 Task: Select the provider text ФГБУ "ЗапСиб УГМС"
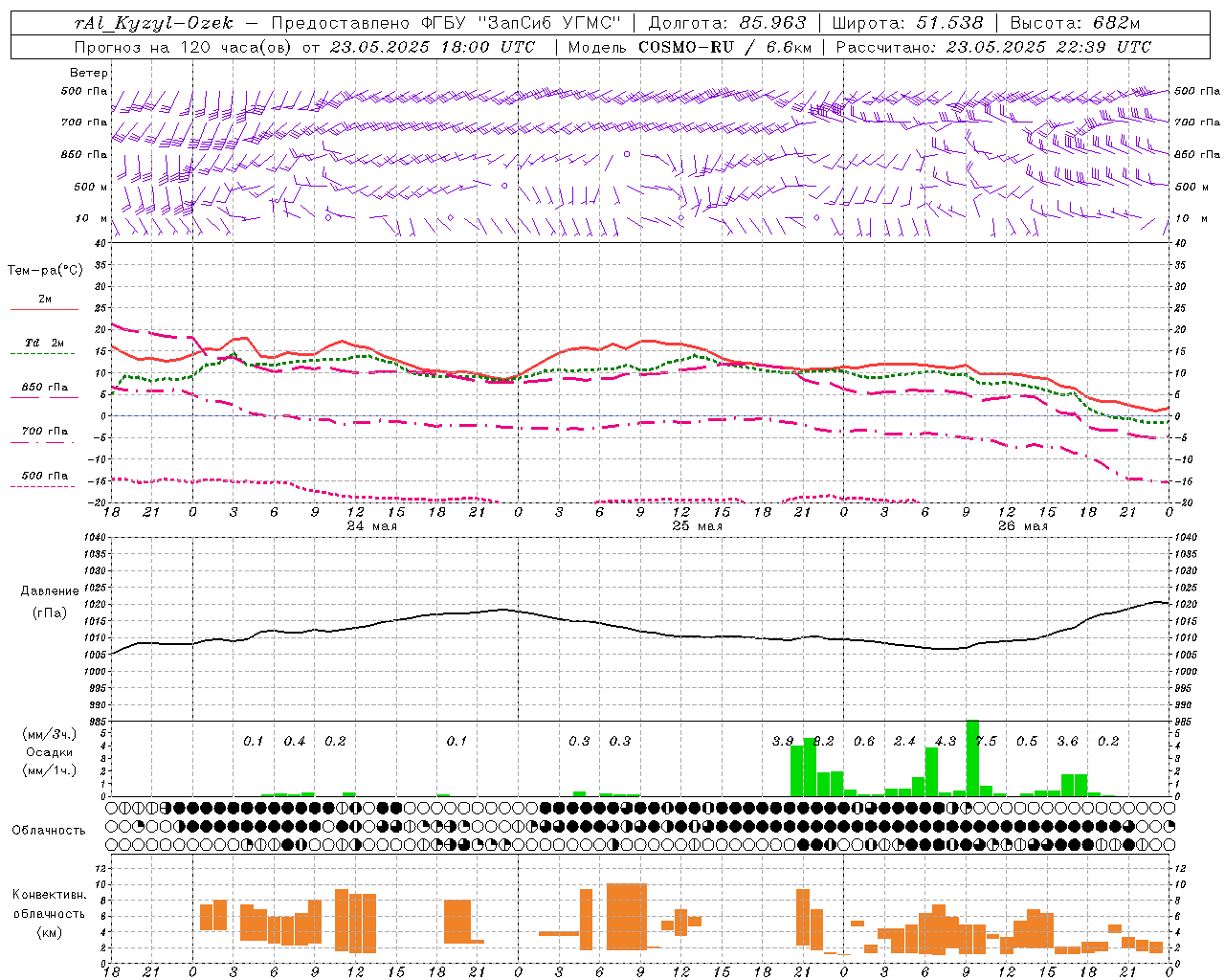coord(522,23)
